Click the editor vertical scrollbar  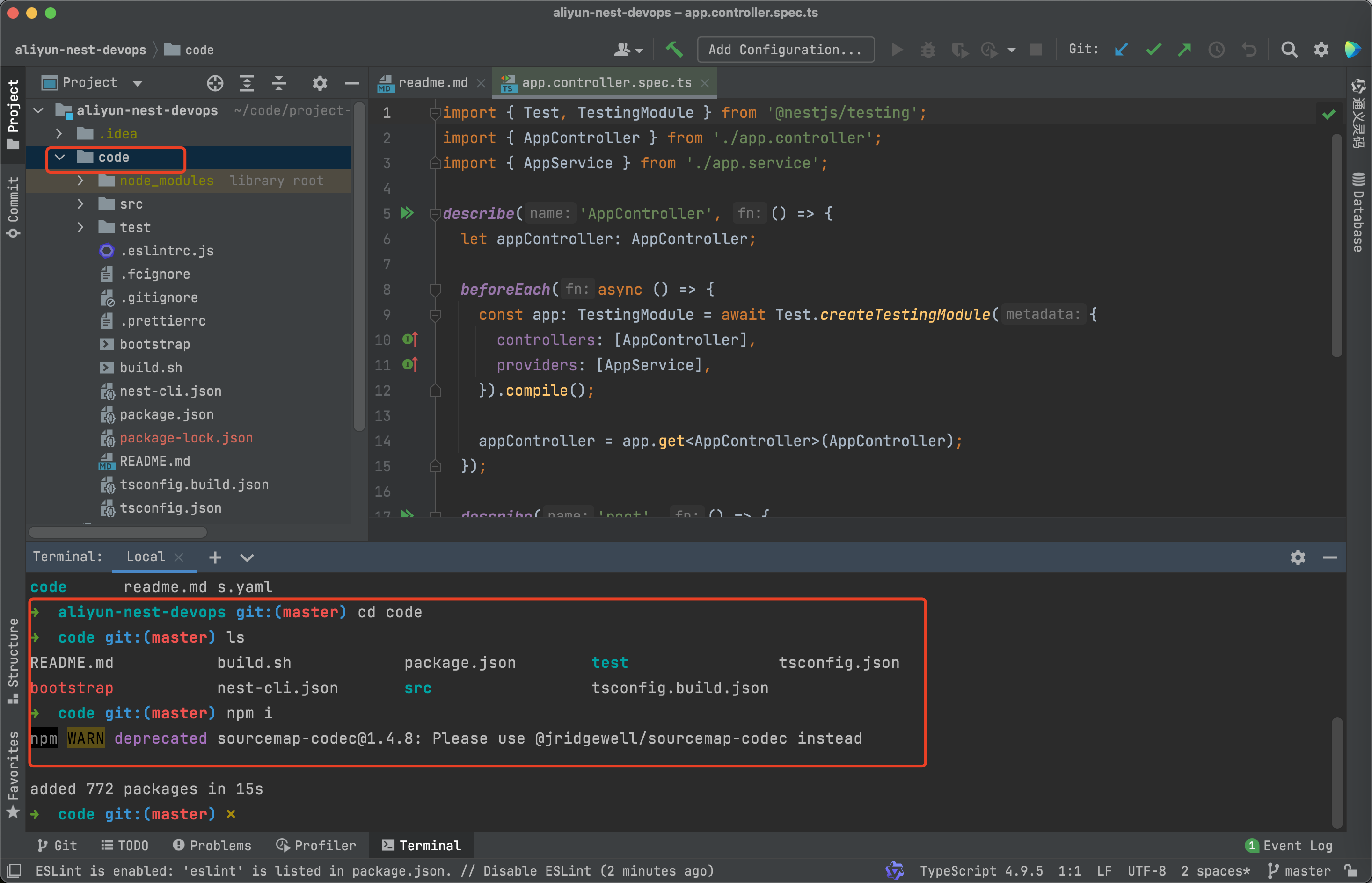pyautogui.click(x=1336, y=246)
